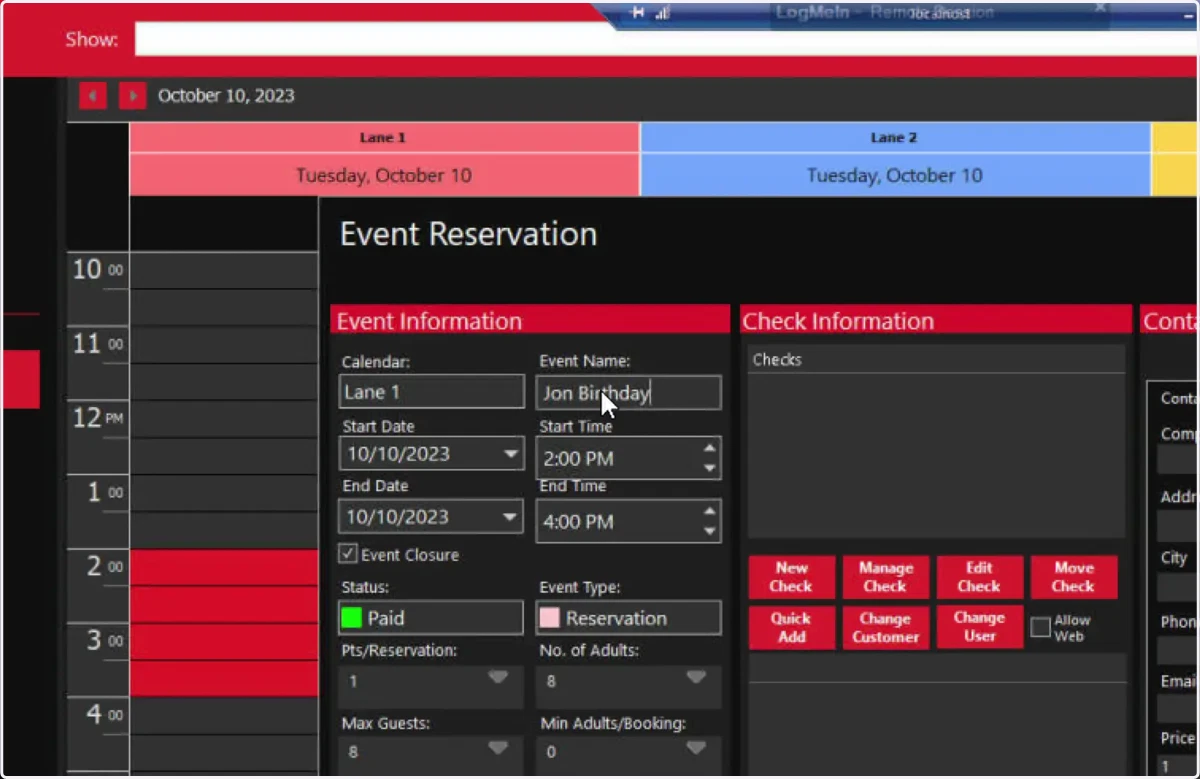The width and height of the screenshot is (1200, 779).
Task: Decrease End Time with down arrow
Action: tap(710, 531)
